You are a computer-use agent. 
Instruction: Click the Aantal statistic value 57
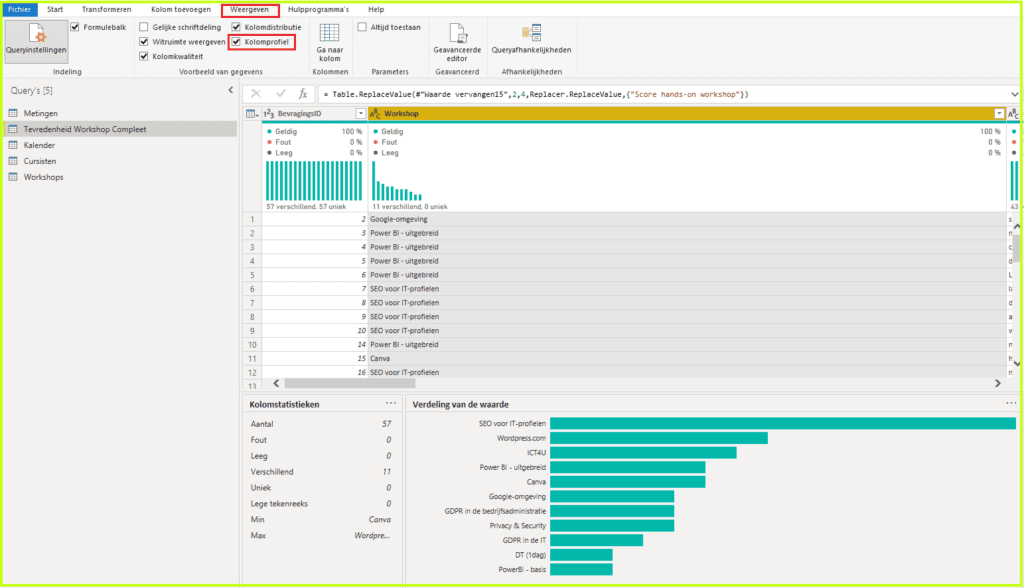coord(387,424)
